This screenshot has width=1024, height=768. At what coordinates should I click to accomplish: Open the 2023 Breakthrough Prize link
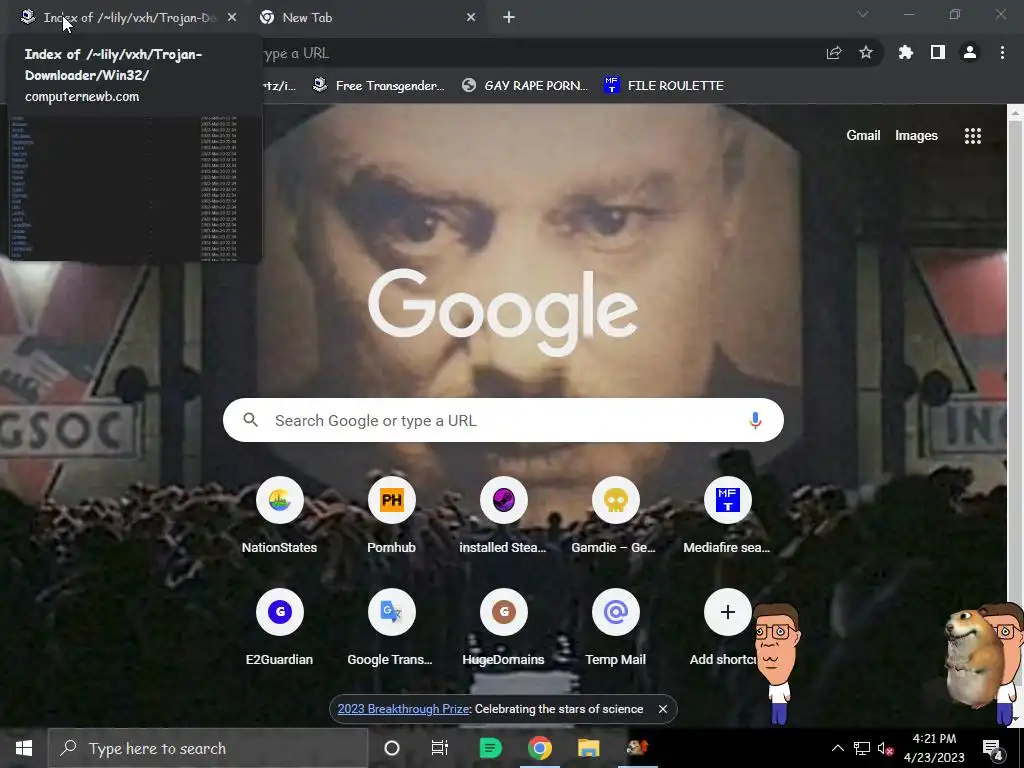(404, 709)
